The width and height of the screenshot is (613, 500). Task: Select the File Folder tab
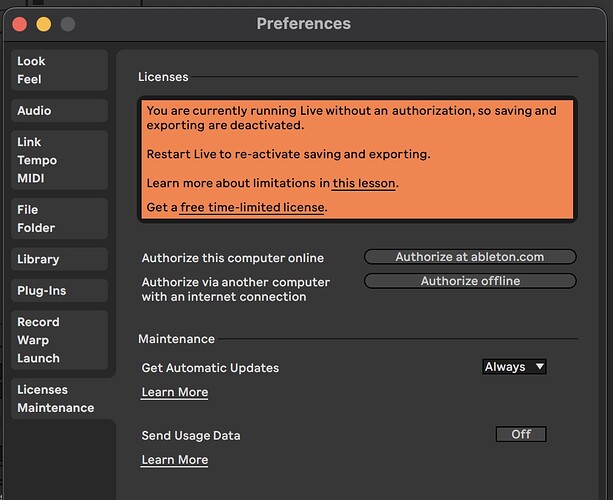coord(59,219)
